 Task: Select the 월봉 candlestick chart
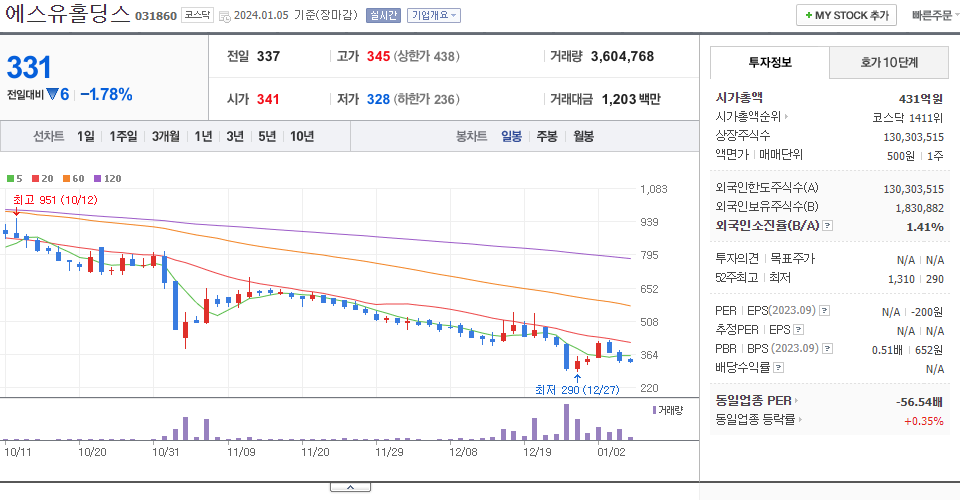click(583, 136)
